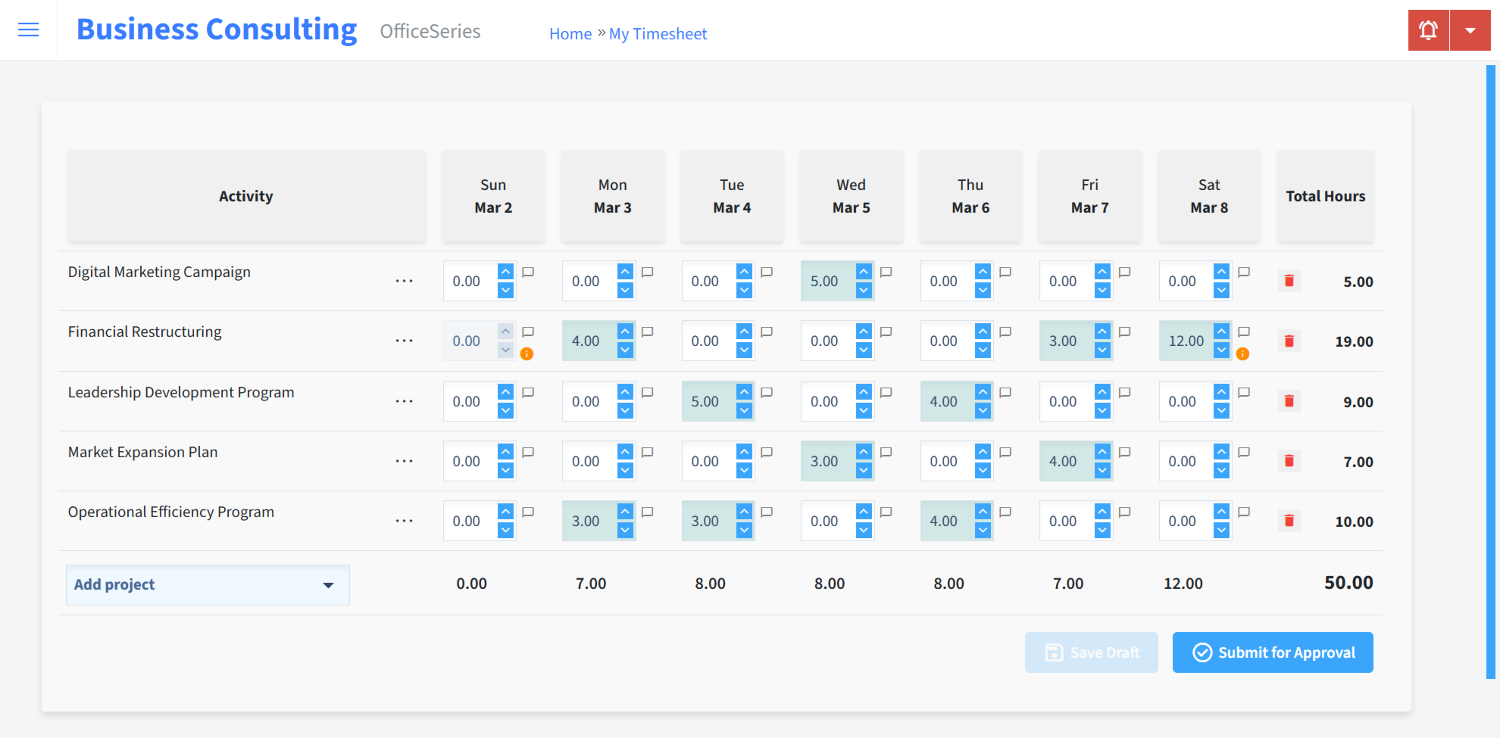Open the notifications bell icon

(1427, 30)
